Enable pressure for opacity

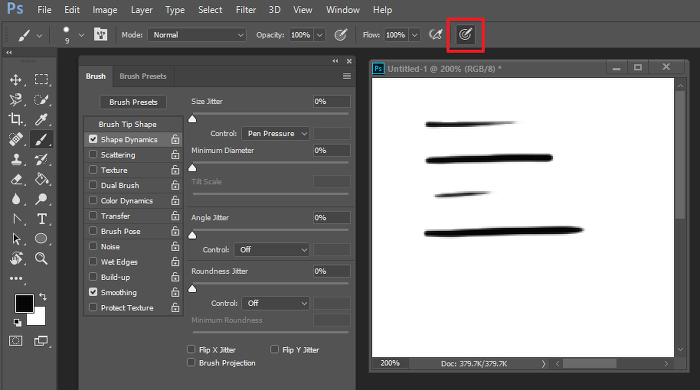341,35
